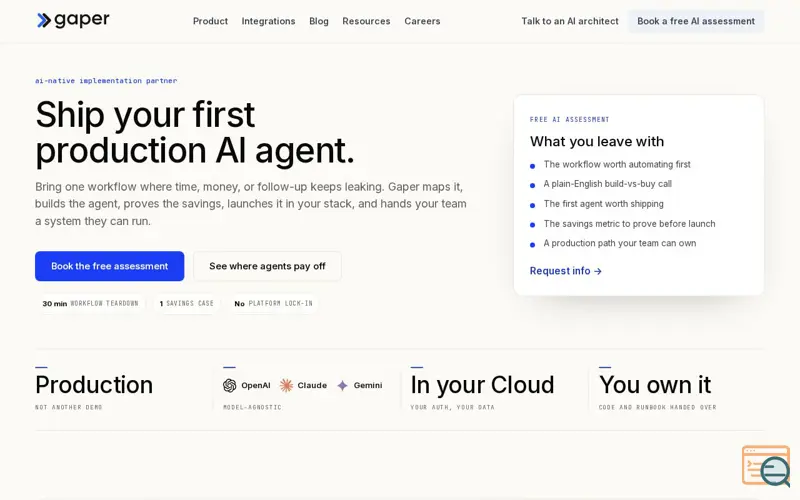Click the Gemini sparkle icon
Screen dimensions: 800x500
tap(342, 386)
